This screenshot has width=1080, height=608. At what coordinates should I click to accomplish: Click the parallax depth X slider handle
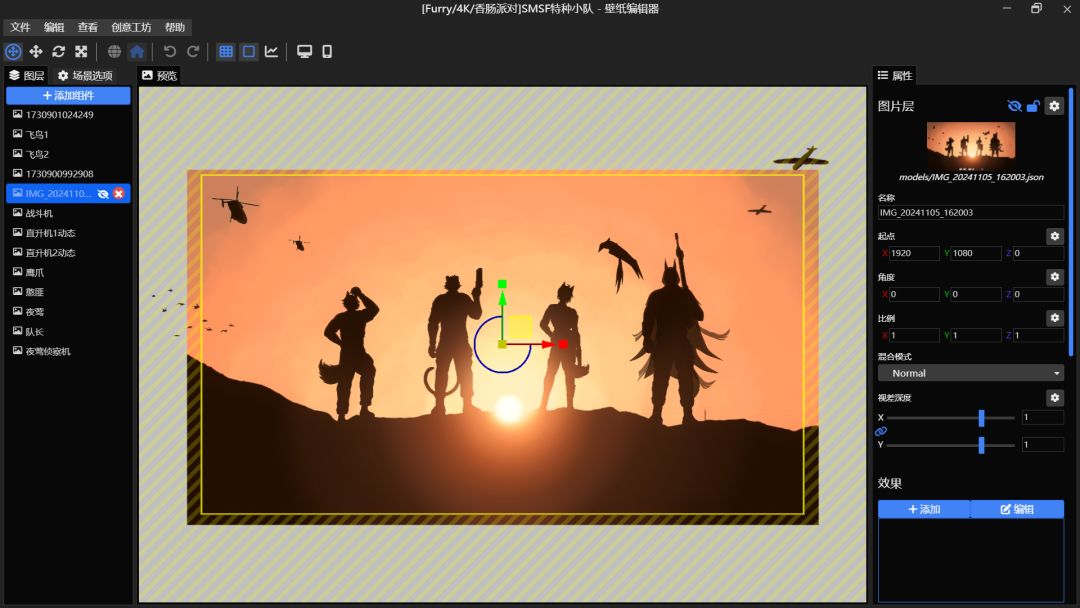tap(981, 417)
